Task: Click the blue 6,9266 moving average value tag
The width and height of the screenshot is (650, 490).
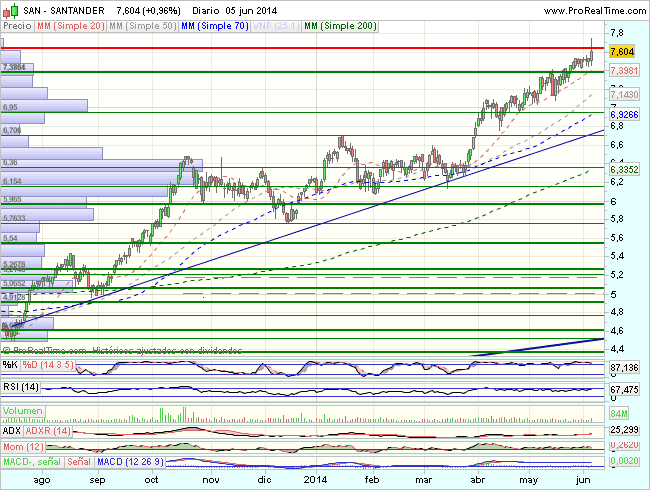Action: click(x=622, y=117)
